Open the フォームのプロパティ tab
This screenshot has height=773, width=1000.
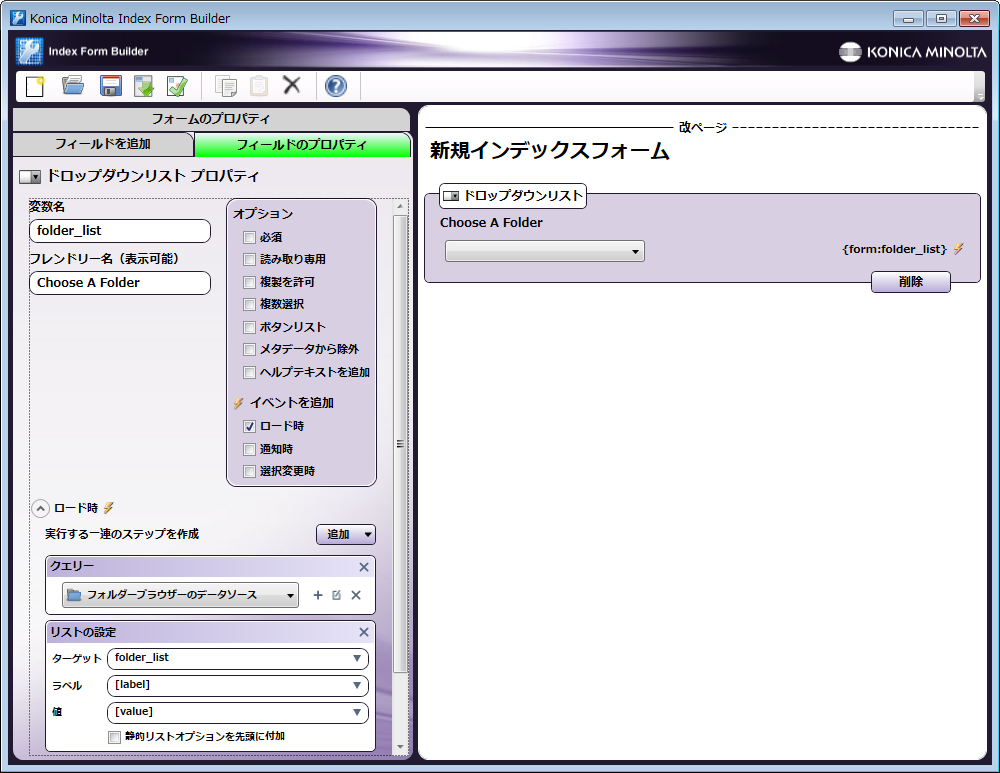pos(211,119)
